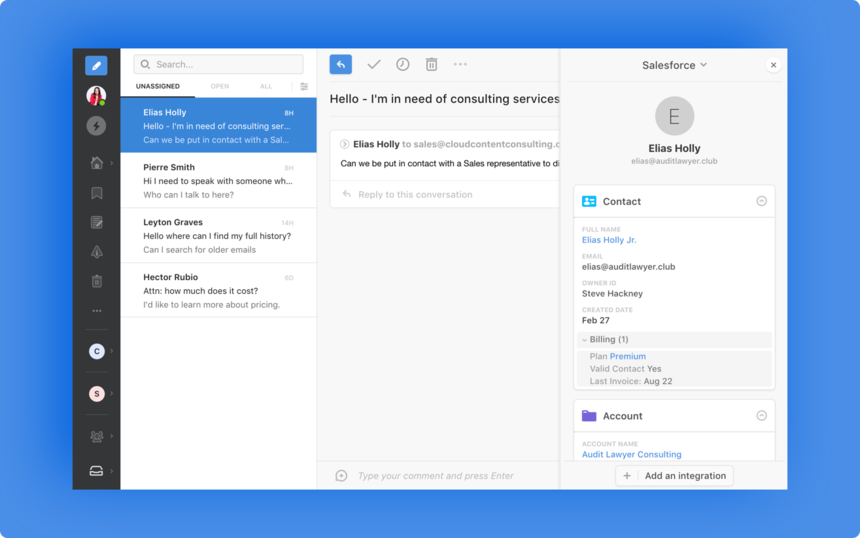
Task: Close the Salesforce panel
Action: (x=773, y=65)
